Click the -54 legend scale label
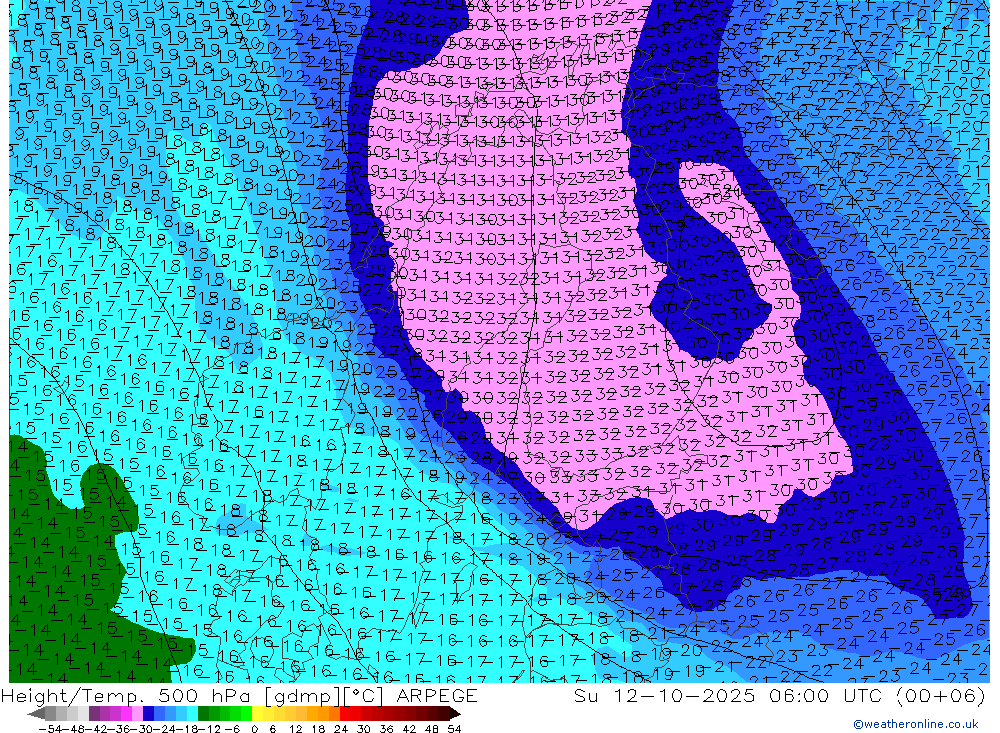Screen dimensions: 1000x733 pos(50,729)
